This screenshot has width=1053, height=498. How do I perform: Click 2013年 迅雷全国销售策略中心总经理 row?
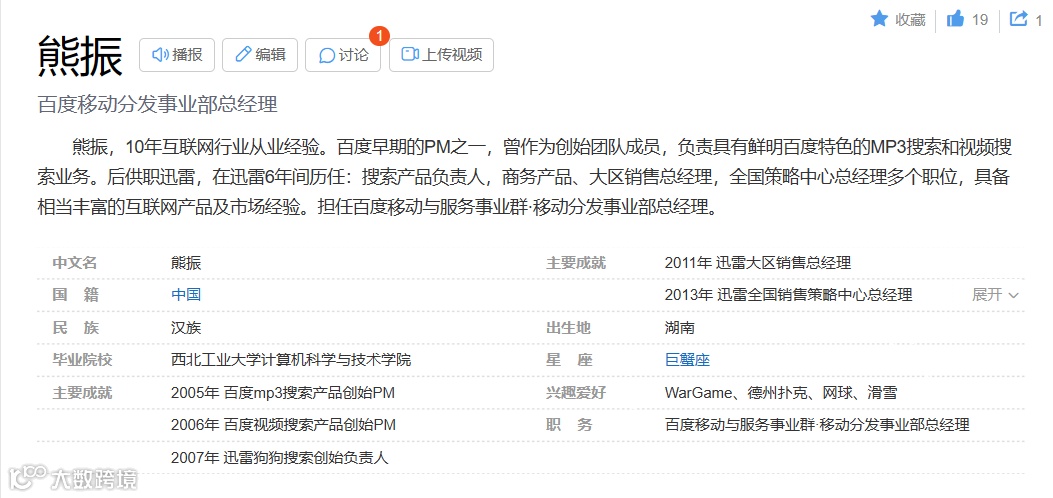788,295
